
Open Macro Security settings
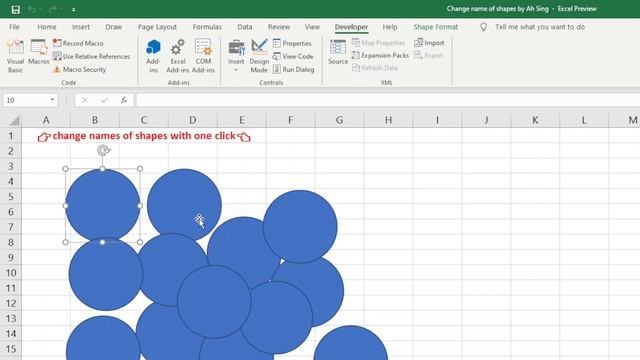coord(80,69)
